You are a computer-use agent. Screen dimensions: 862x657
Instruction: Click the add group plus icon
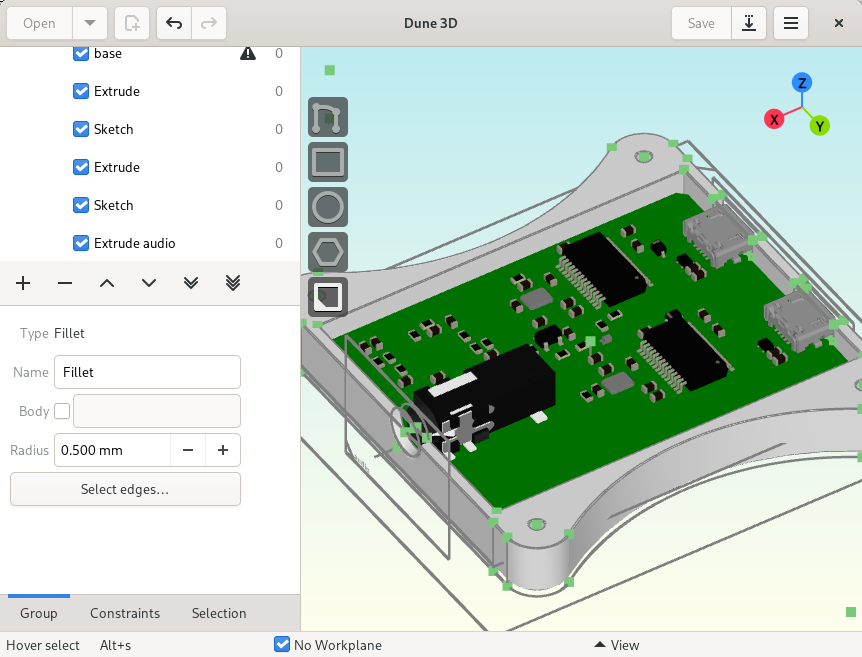23,283
